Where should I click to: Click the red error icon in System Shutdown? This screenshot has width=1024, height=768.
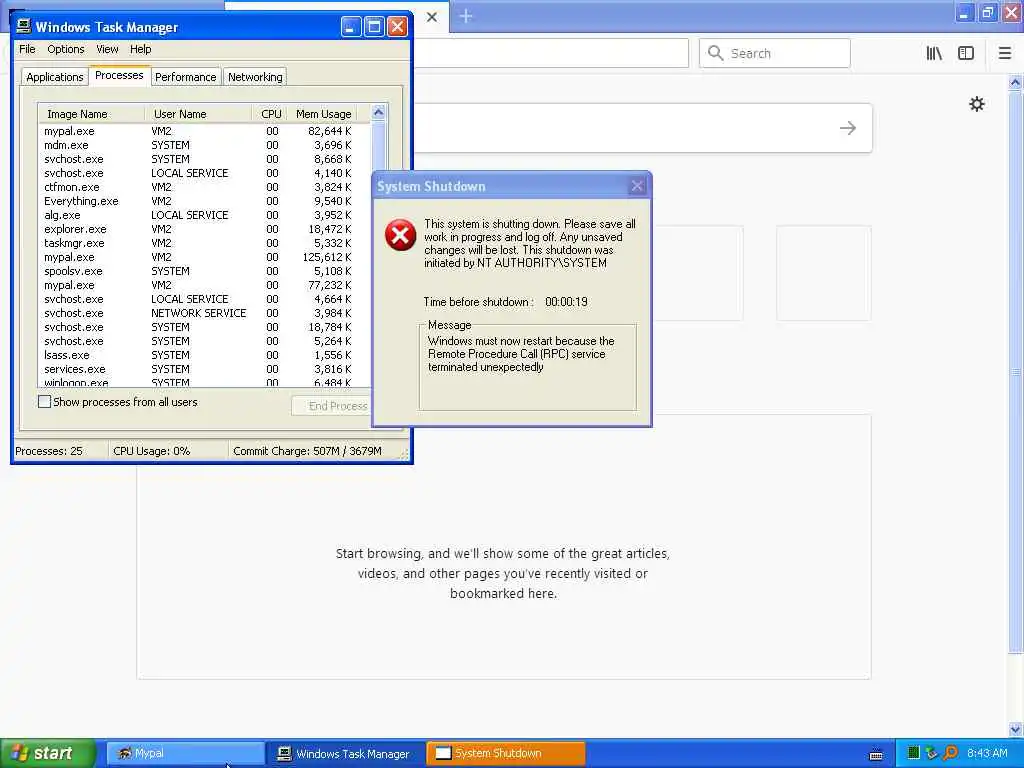400,235
